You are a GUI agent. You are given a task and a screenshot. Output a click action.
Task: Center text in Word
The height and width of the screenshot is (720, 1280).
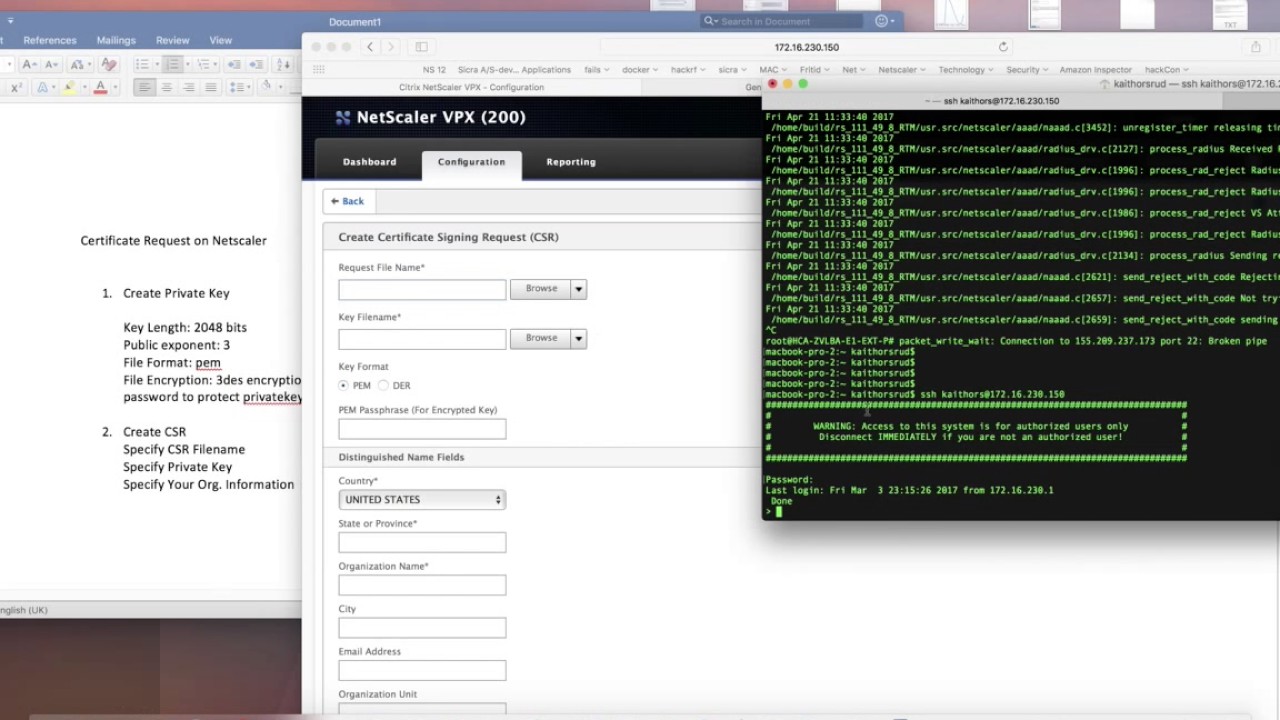[167, 87]
